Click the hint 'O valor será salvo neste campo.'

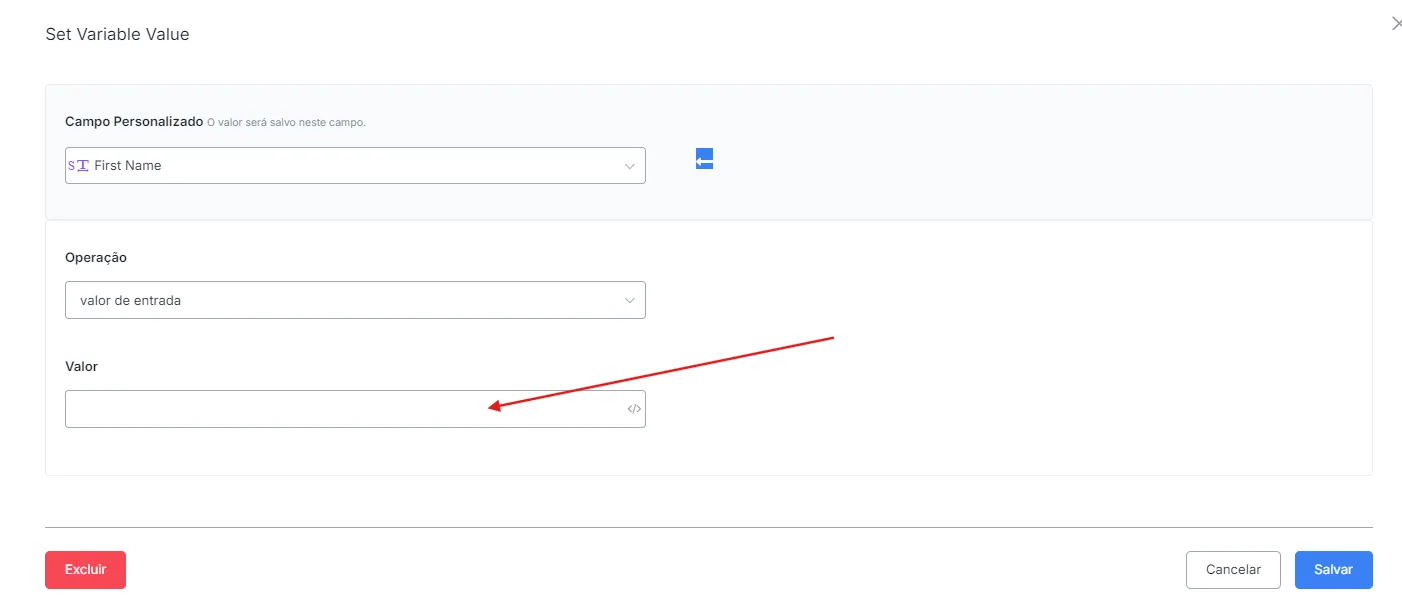[x=287, y=122]
